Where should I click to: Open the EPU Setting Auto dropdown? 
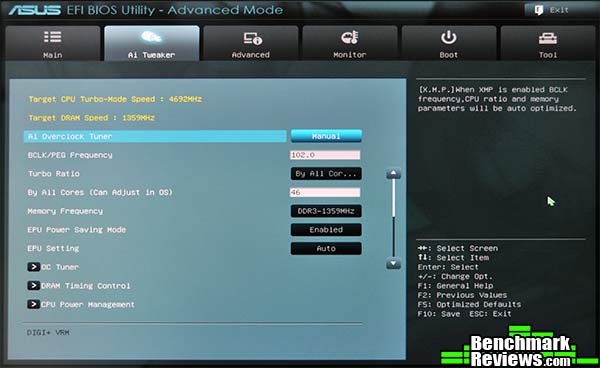(326, 248)
